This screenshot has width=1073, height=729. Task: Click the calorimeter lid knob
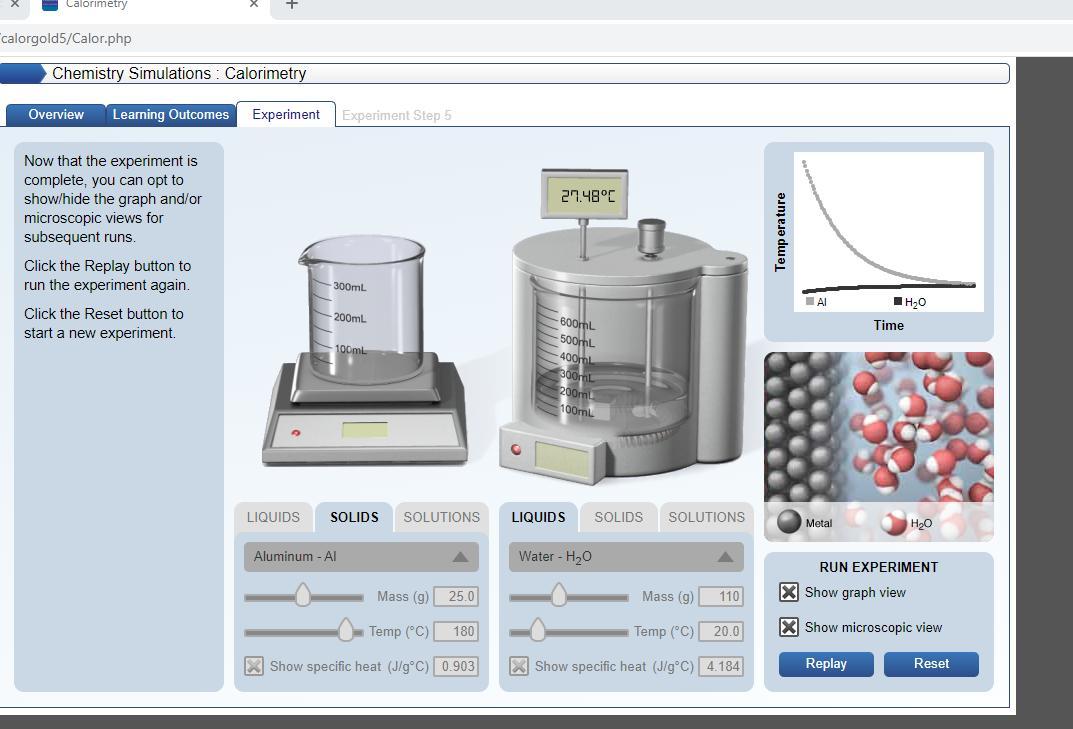[x=651, y=237]
